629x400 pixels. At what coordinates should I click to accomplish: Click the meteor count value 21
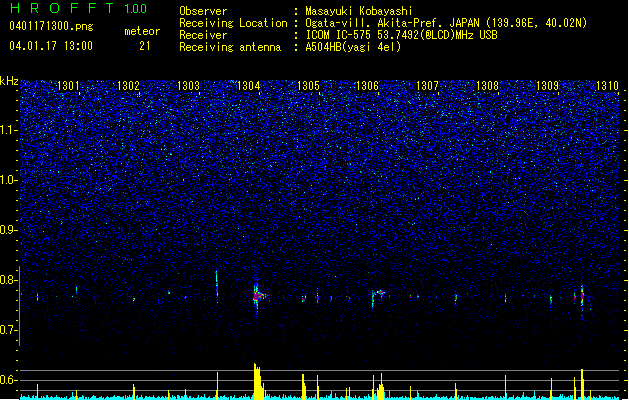click(x=145, y=46)
